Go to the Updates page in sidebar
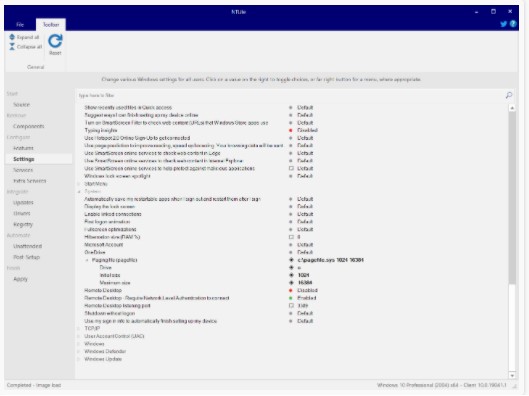The width and height of the screenshot is (529, 396). click(x=23, y=203)
